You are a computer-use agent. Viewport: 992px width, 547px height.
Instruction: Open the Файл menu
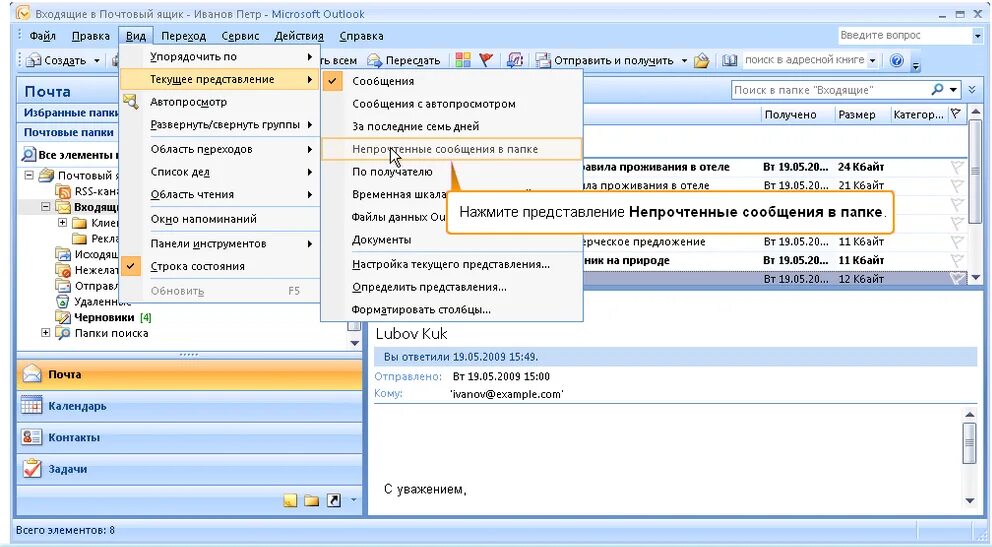coord(42,36)
